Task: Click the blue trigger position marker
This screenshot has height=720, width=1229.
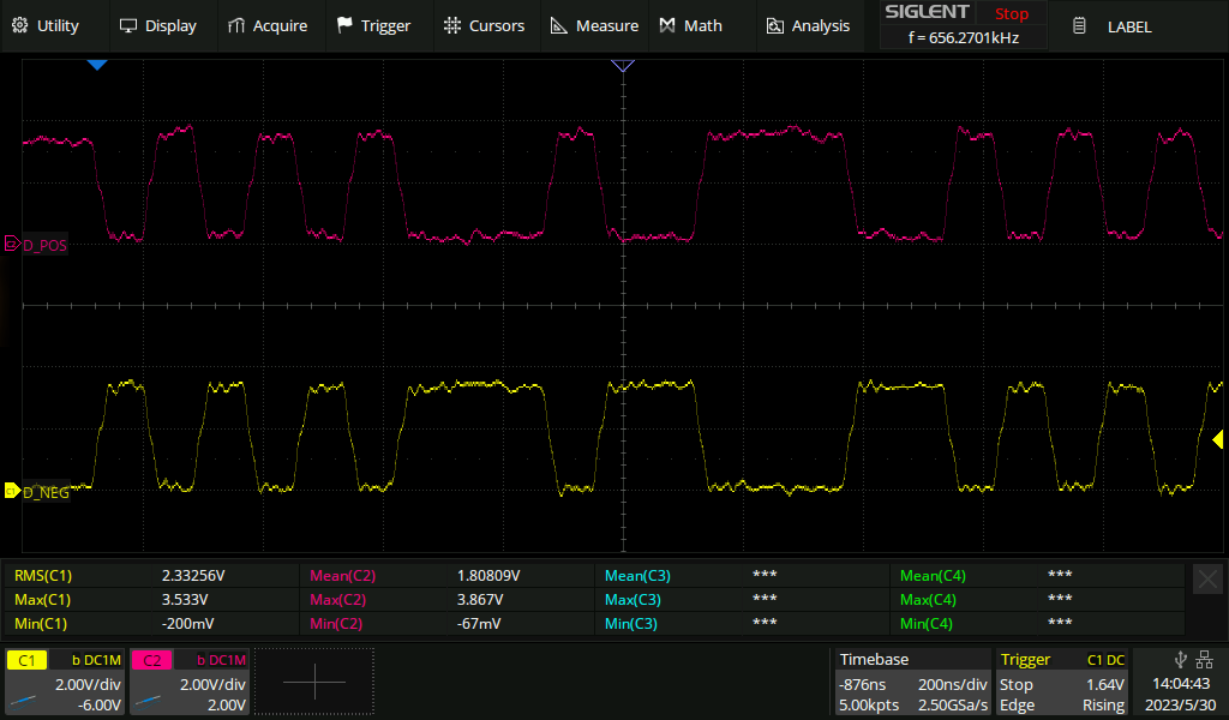Action: tap(97, 65)
